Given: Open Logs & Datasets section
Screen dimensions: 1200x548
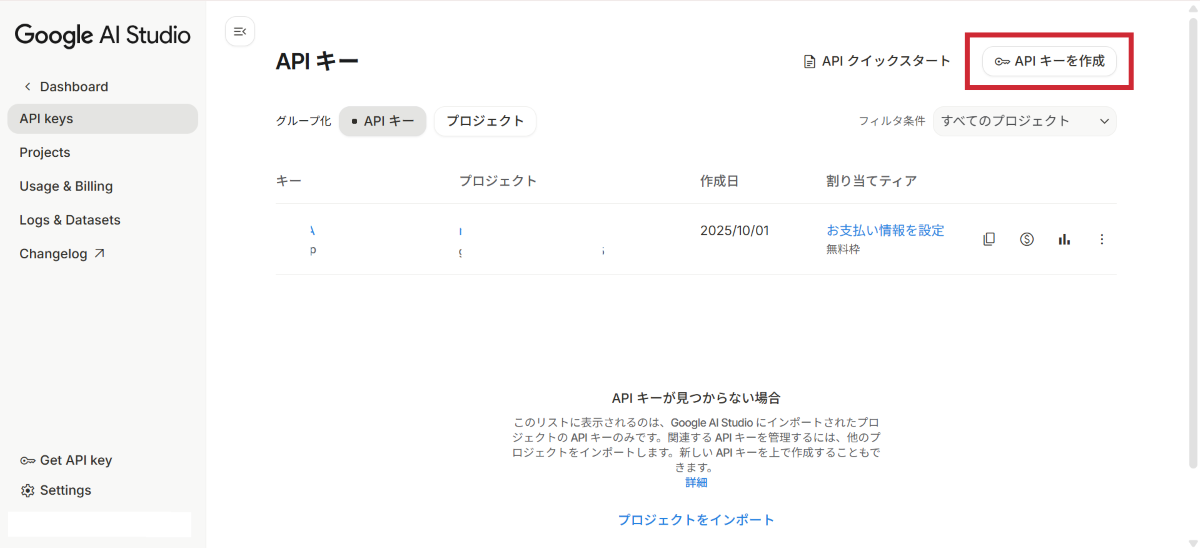Looking at the screenshot, I should pos(70,220).
